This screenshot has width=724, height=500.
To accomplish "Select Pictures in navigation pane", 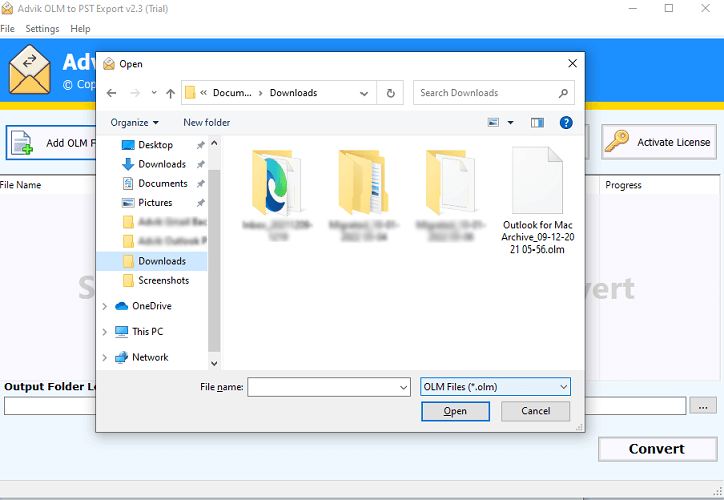I will click(x=155, y=203).
